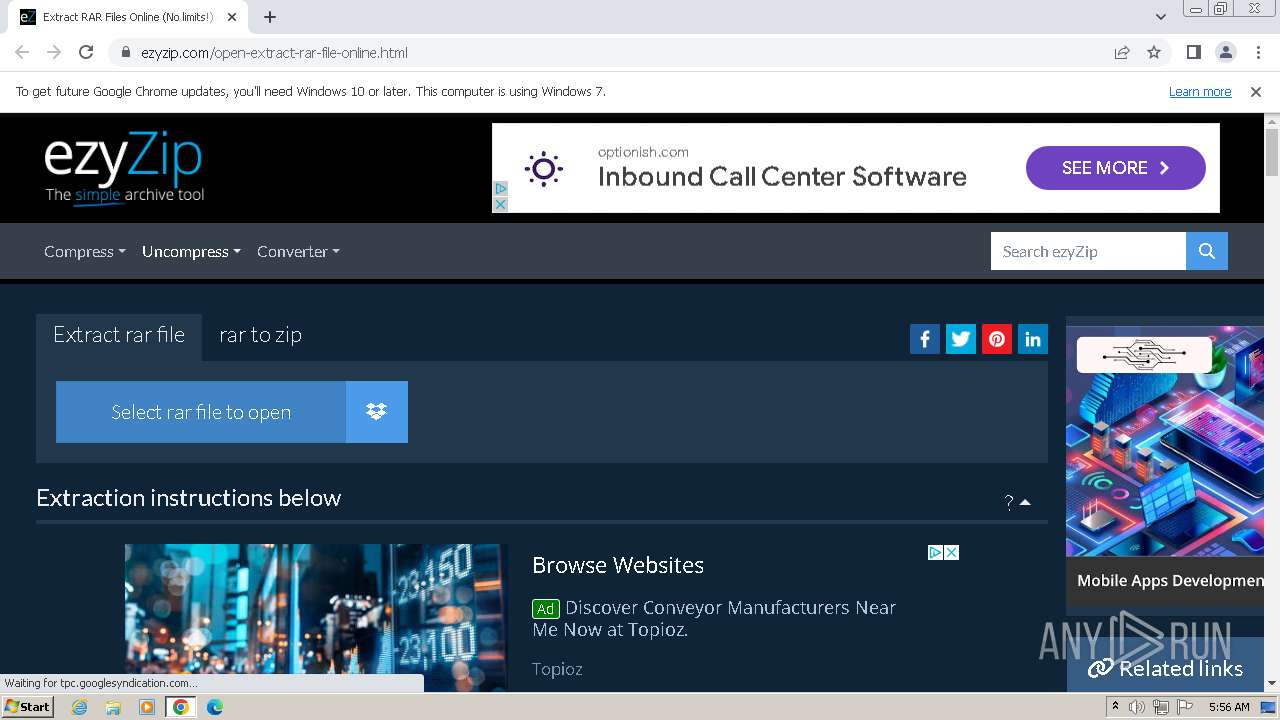Viewport: 1280px width, 720px height.
Task: Open the Learn more link
Action: [1200, 91]
